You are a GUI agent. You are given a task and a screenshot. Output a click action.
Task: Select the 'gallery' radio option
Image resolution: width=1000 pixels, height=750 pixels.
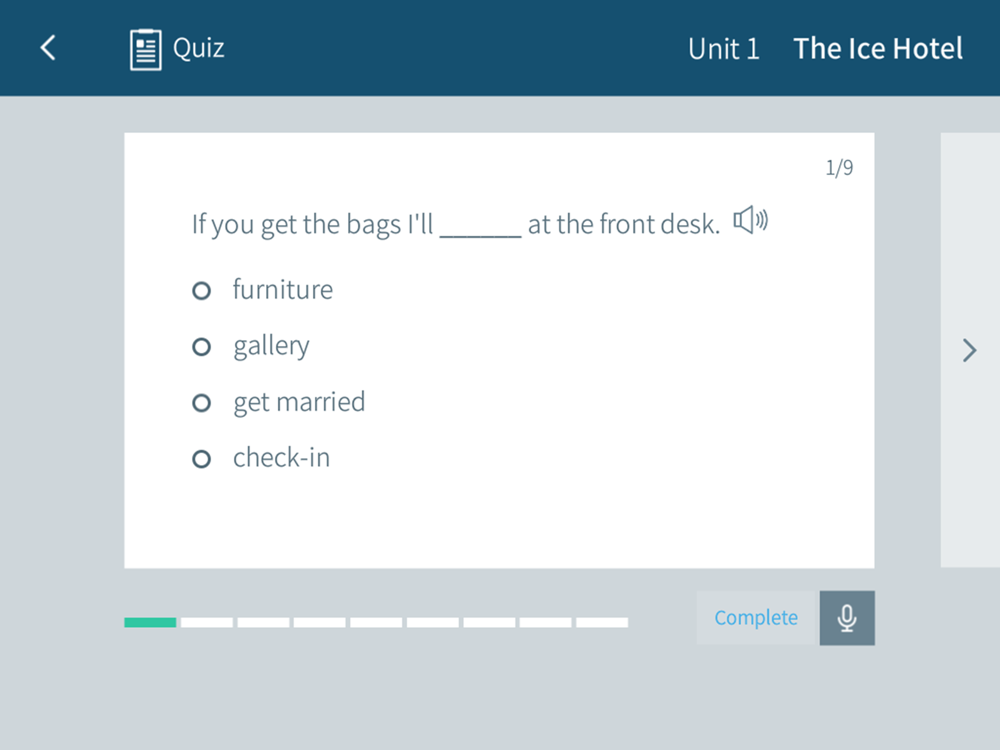(202, 347)
